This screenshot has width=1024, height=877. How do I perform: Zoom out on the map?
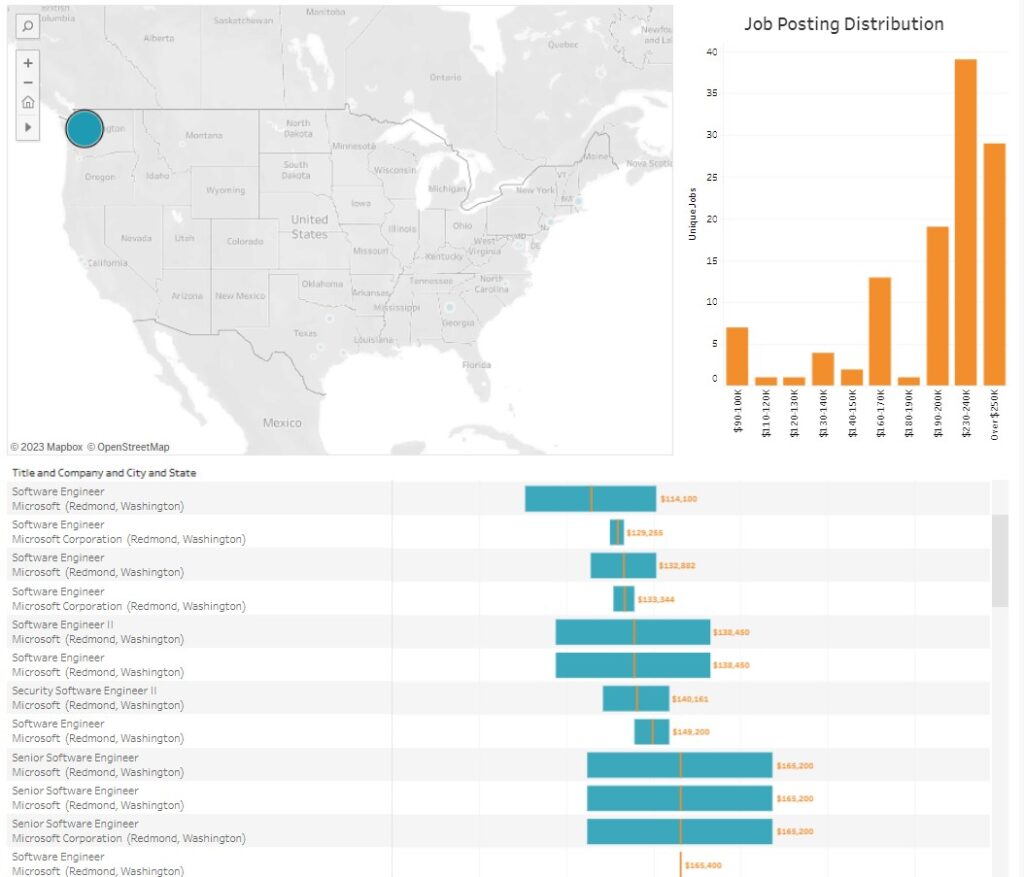pyautogui.click(x=27, y=82)
